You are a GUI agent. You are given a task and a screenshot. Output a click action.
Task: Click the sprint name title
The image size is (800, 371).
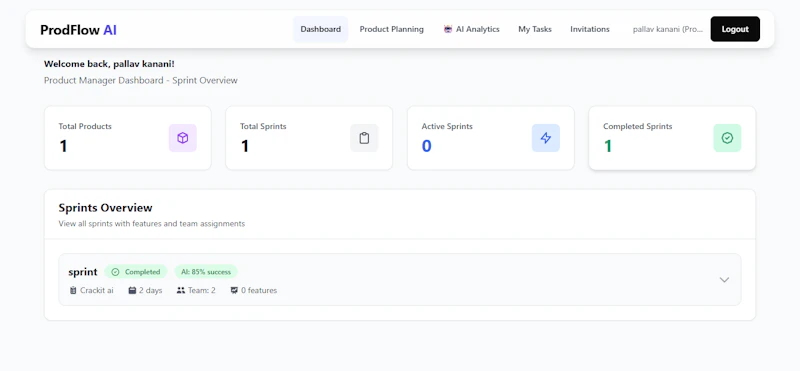(83, 272)
